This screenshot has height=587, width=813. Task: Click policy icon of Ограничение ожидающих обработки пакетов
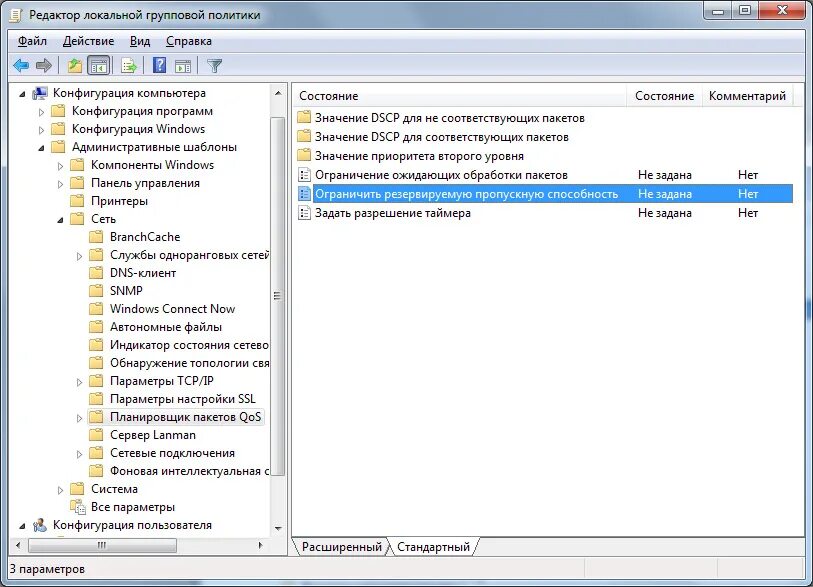pos(304,175)
